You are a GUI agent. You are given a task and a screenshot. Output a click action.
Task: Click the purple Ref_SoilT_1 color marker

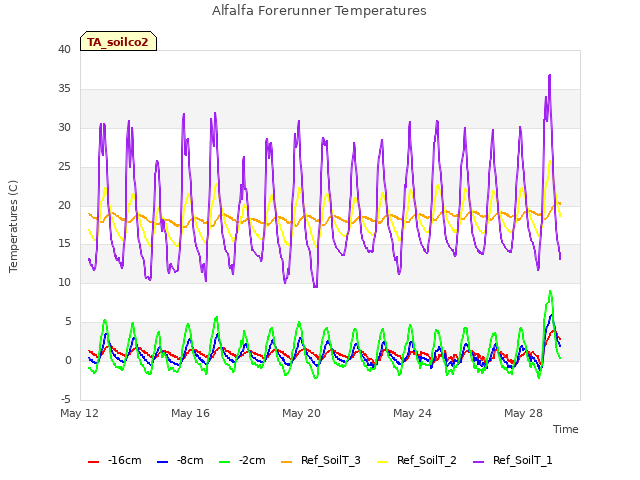[x=478, y=462]
